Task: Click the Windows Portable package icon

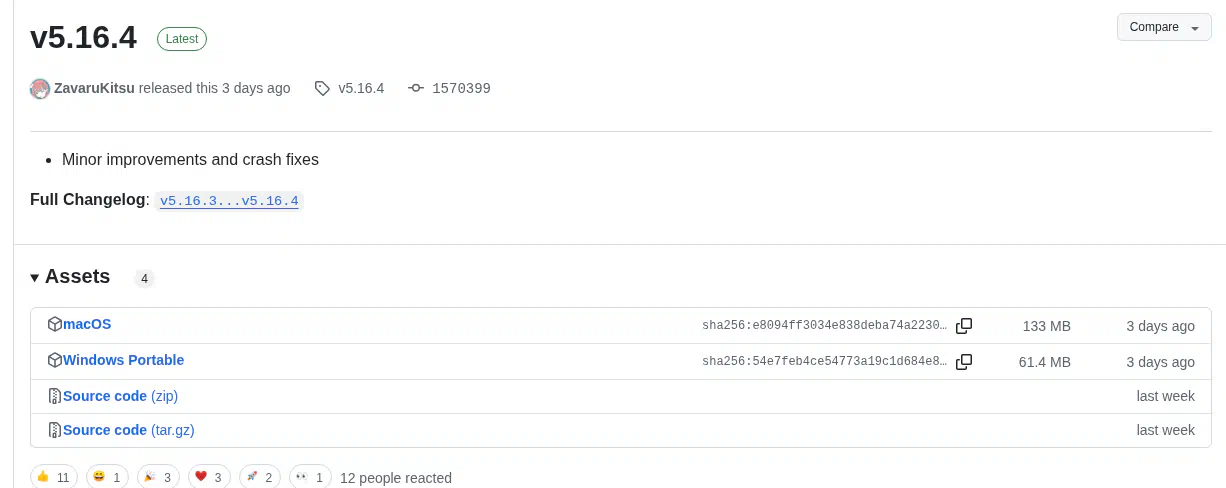Action: click(x=55, y=360)
